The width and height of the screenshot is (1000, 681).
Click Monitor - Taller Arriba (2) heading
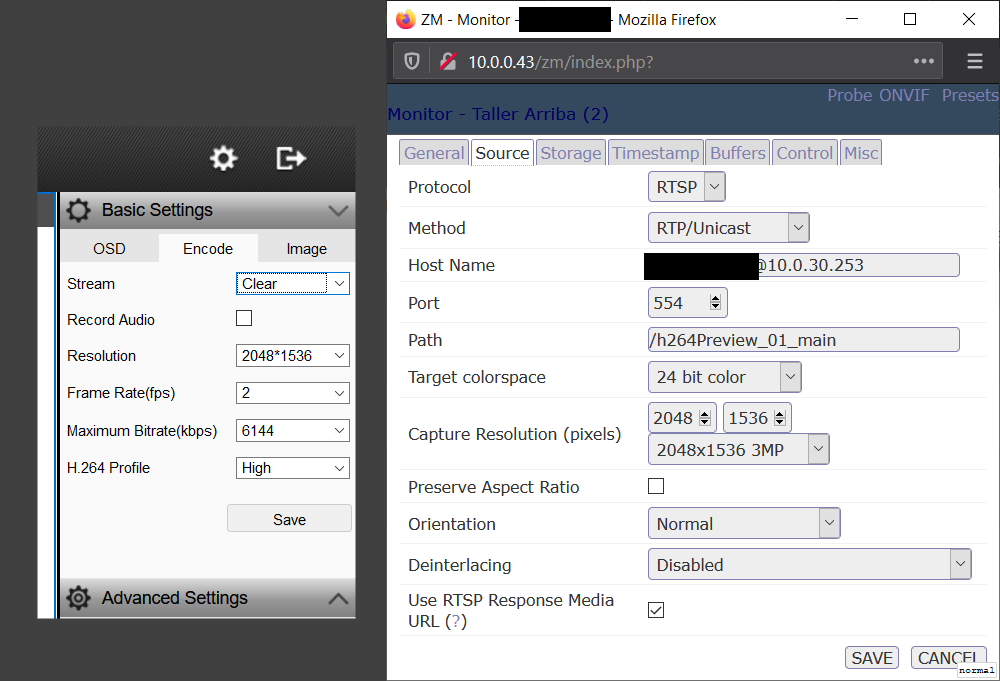(498, 114)
